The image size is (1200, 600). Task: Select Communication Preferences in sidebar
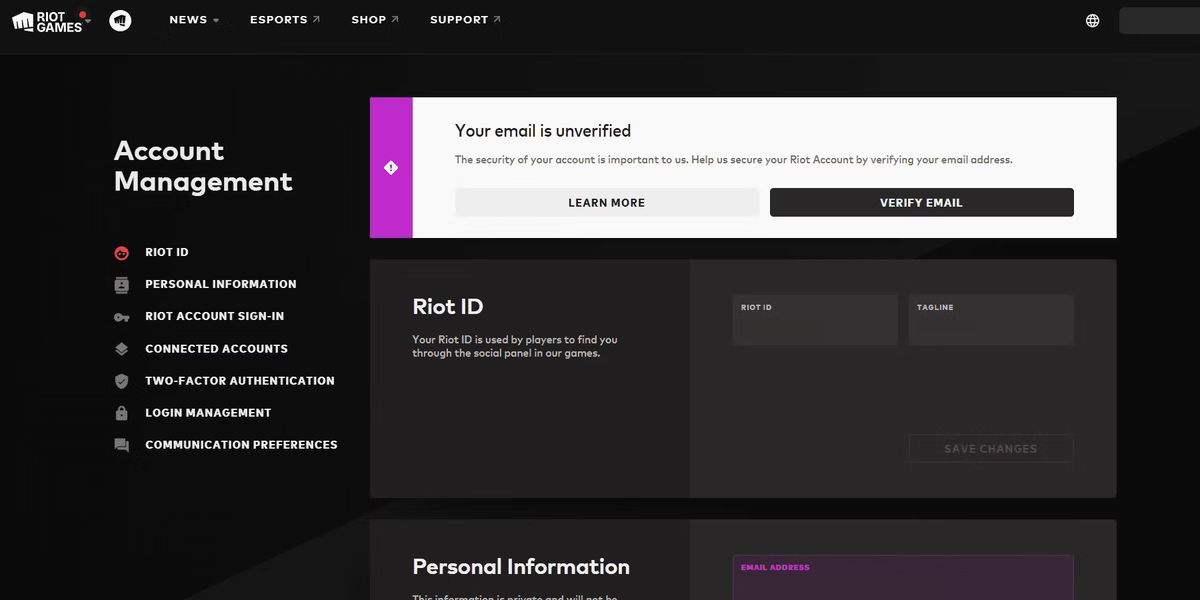coord(241,445)
